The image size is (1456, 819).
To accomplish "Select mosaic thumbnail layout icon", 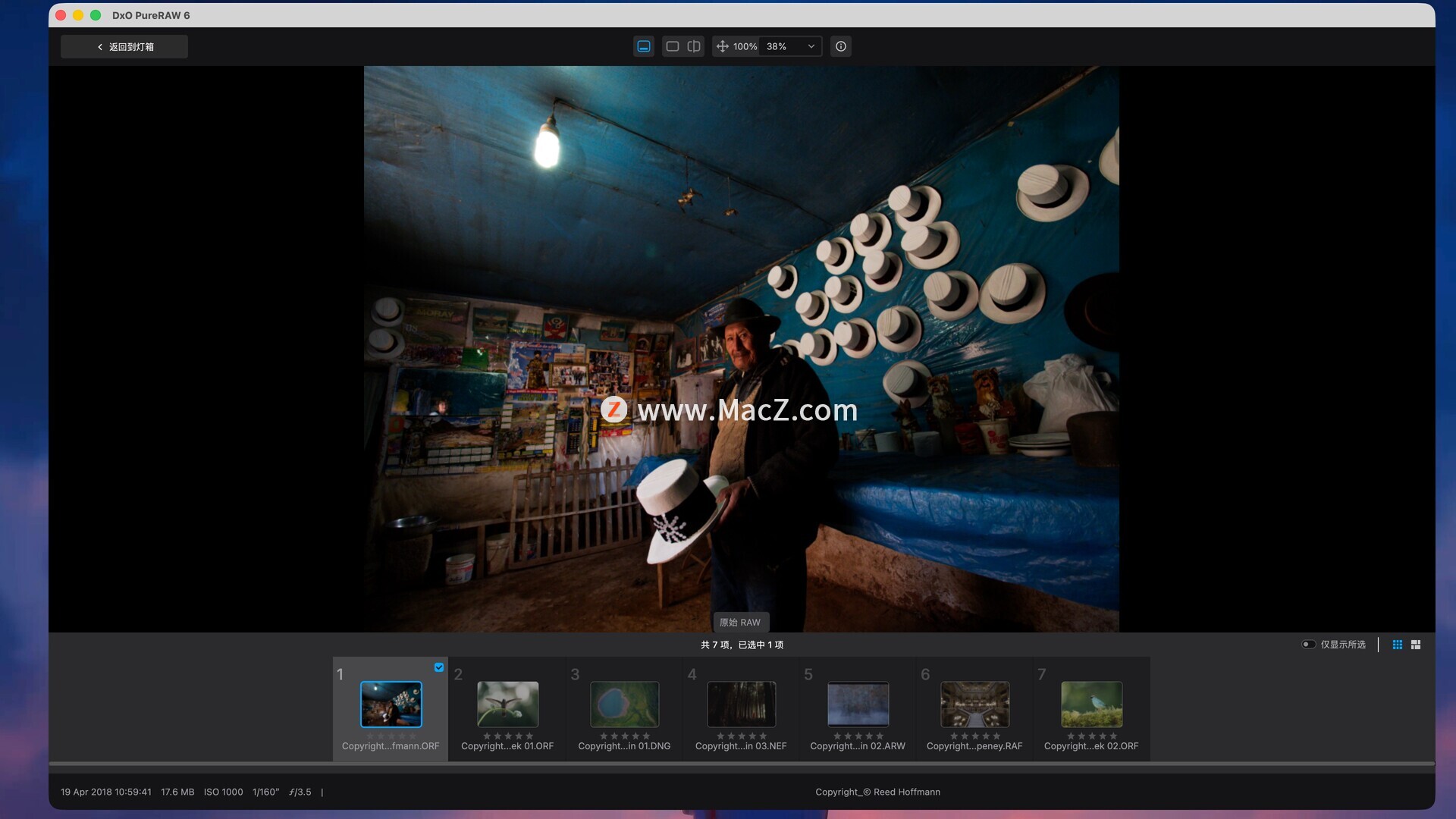I will click(1415, 645).
